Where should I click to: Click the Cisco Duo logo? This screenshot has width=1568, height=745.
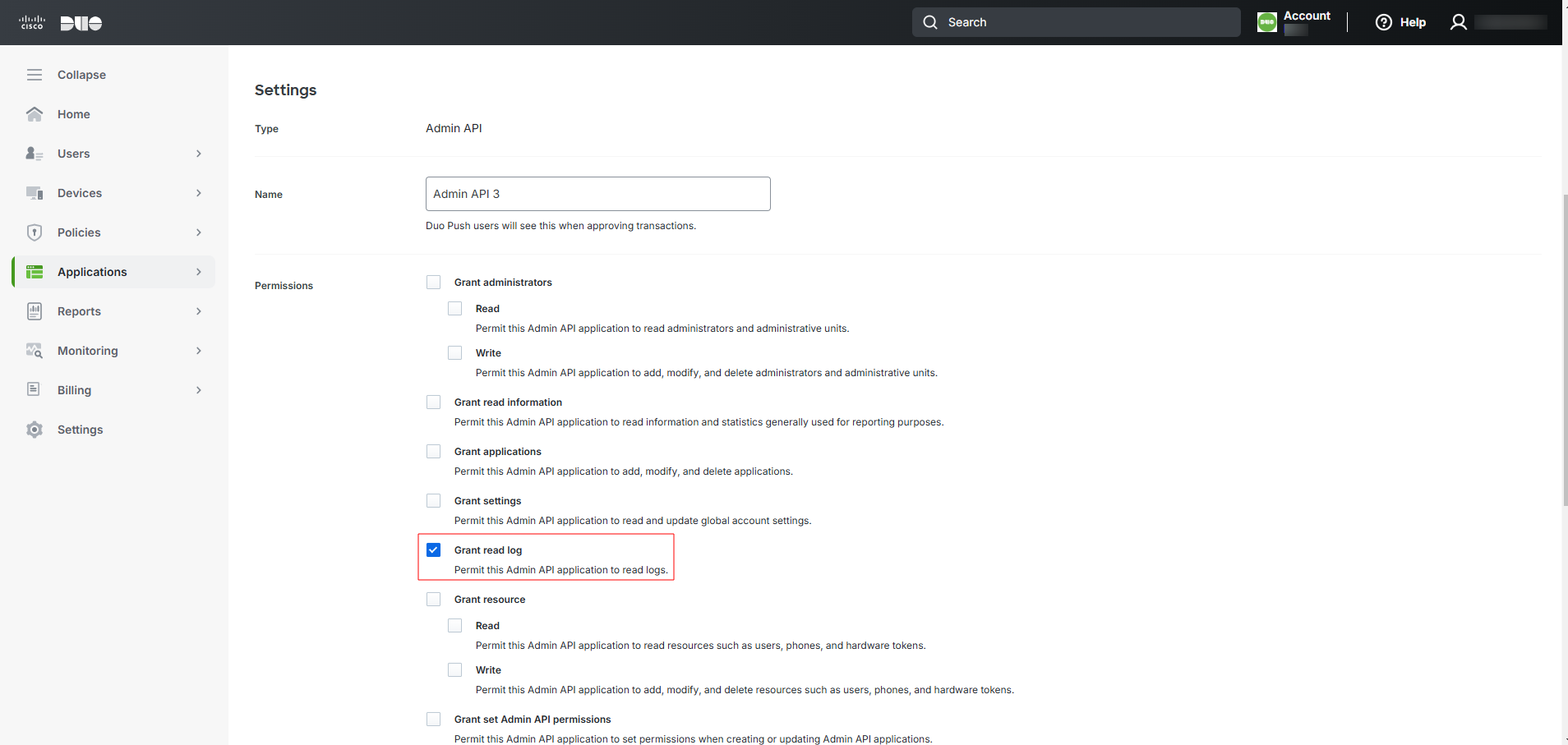[60, 23]
